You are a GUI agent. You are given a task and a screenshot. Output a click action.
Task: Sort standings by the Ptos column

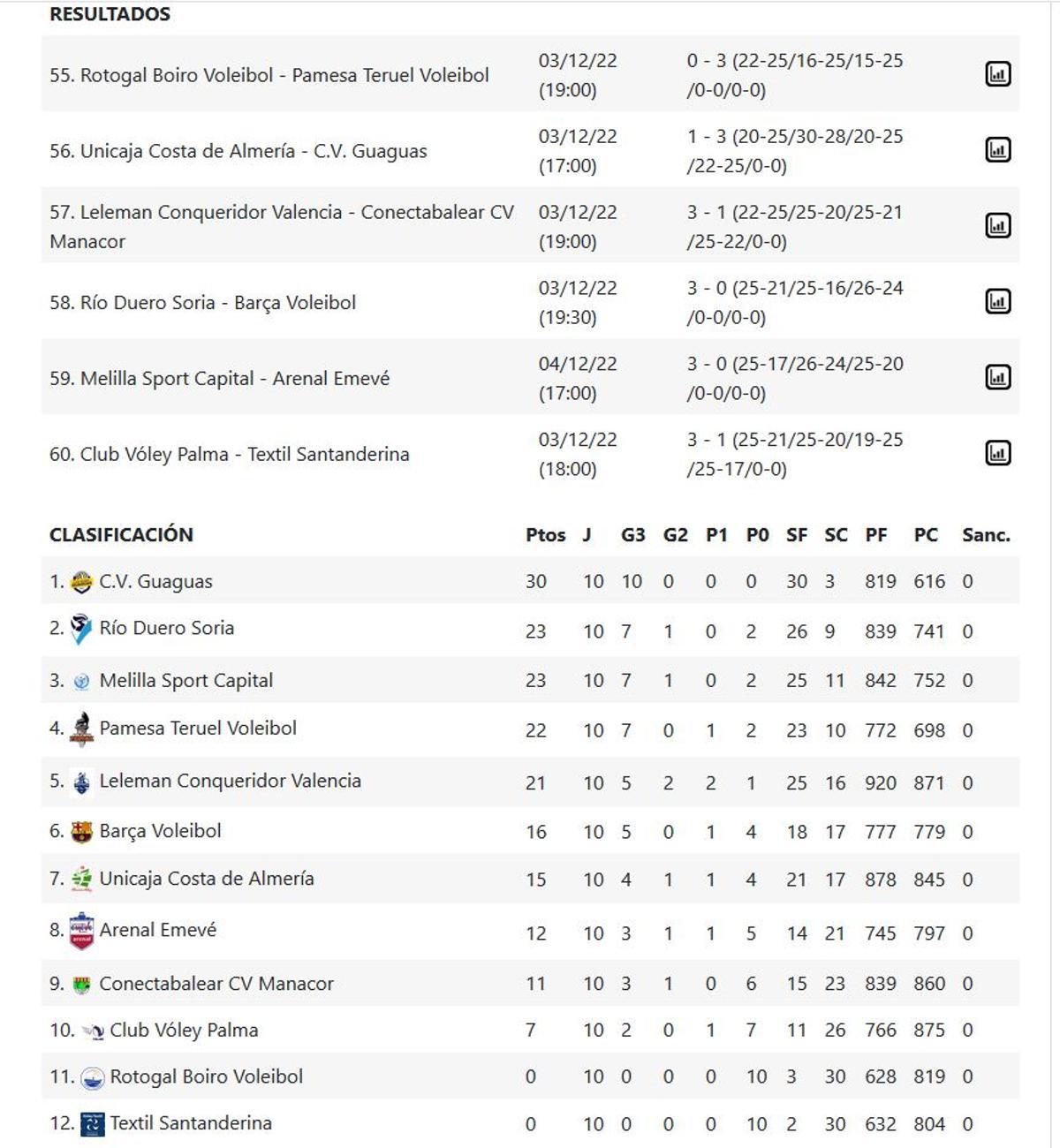[x=546, y=534]
